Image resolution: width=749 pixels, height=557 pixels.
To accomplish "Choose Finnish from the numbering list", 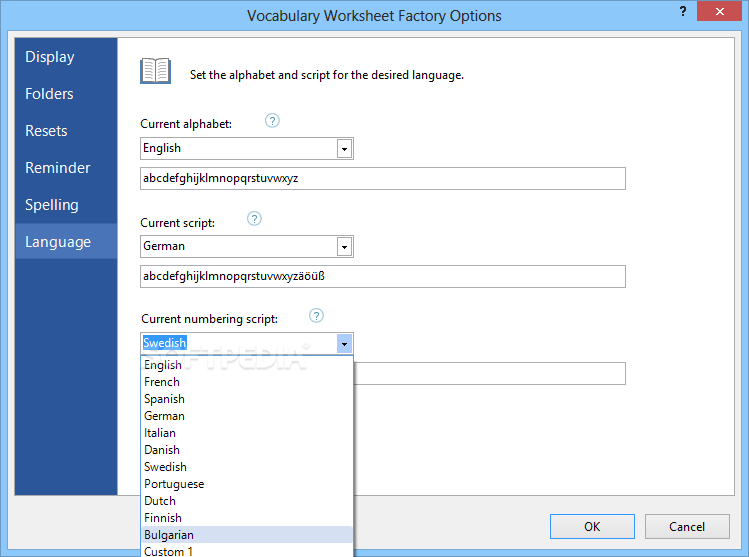I will (x=247, y=518).
